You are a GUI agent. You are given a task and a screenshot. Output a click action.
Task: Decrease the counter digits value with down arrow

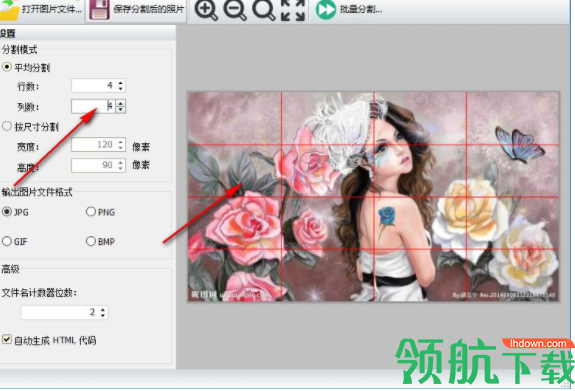point(103,315)
